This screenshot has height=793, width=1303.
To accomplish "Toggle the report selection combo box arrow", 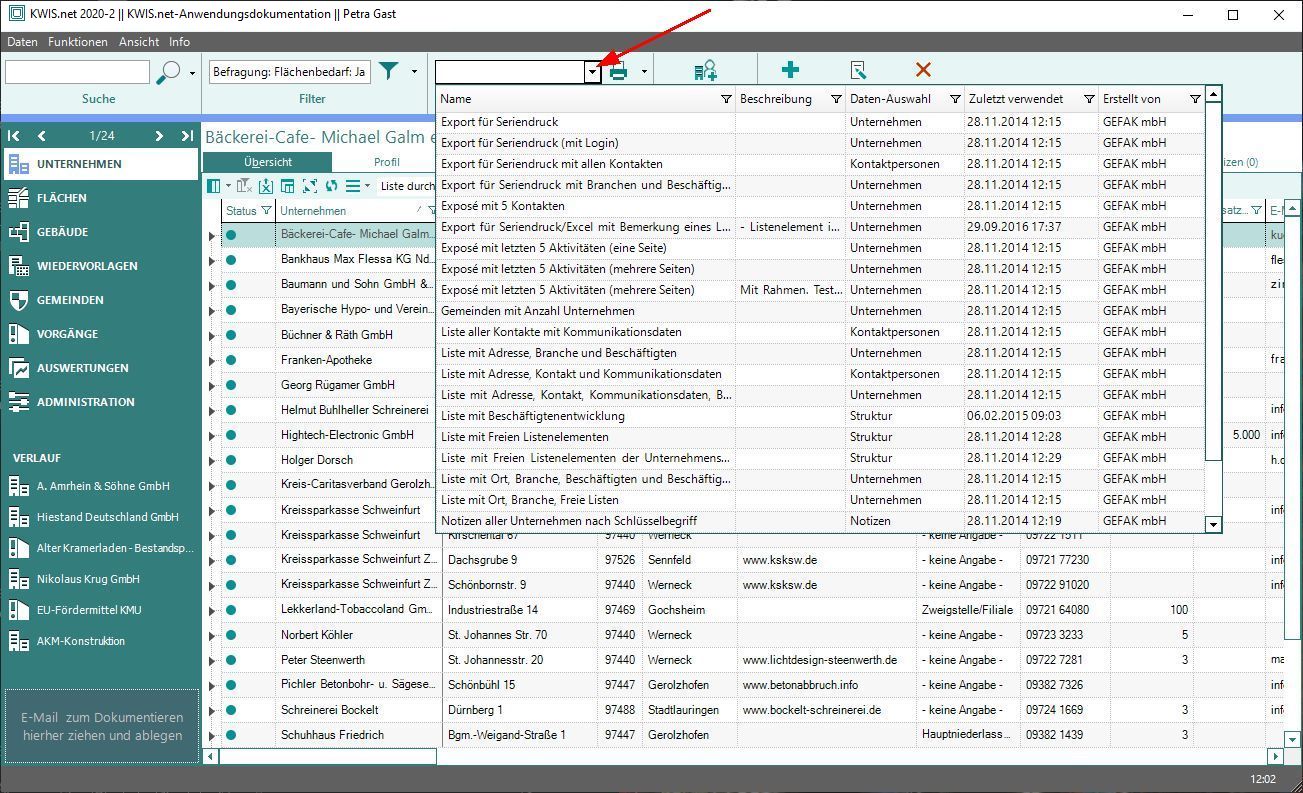I will (592, 72).
